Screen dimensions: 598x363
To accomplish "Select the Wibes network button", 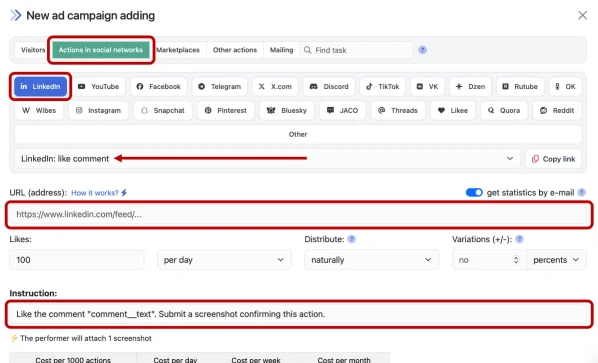I will tap(39, 111).
